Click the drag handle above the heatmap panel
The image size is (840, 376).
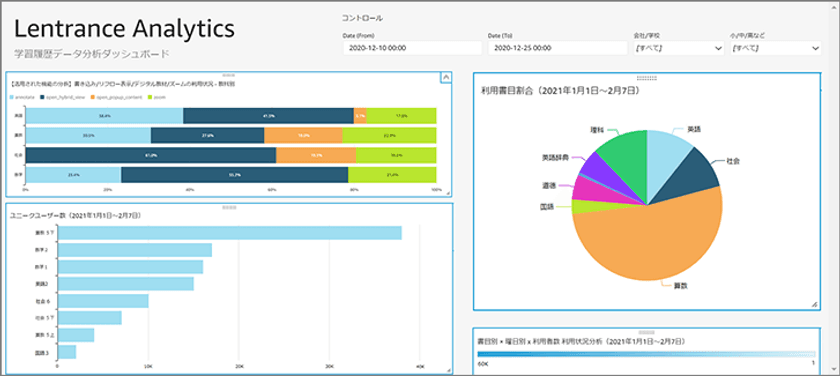point(647,333)
